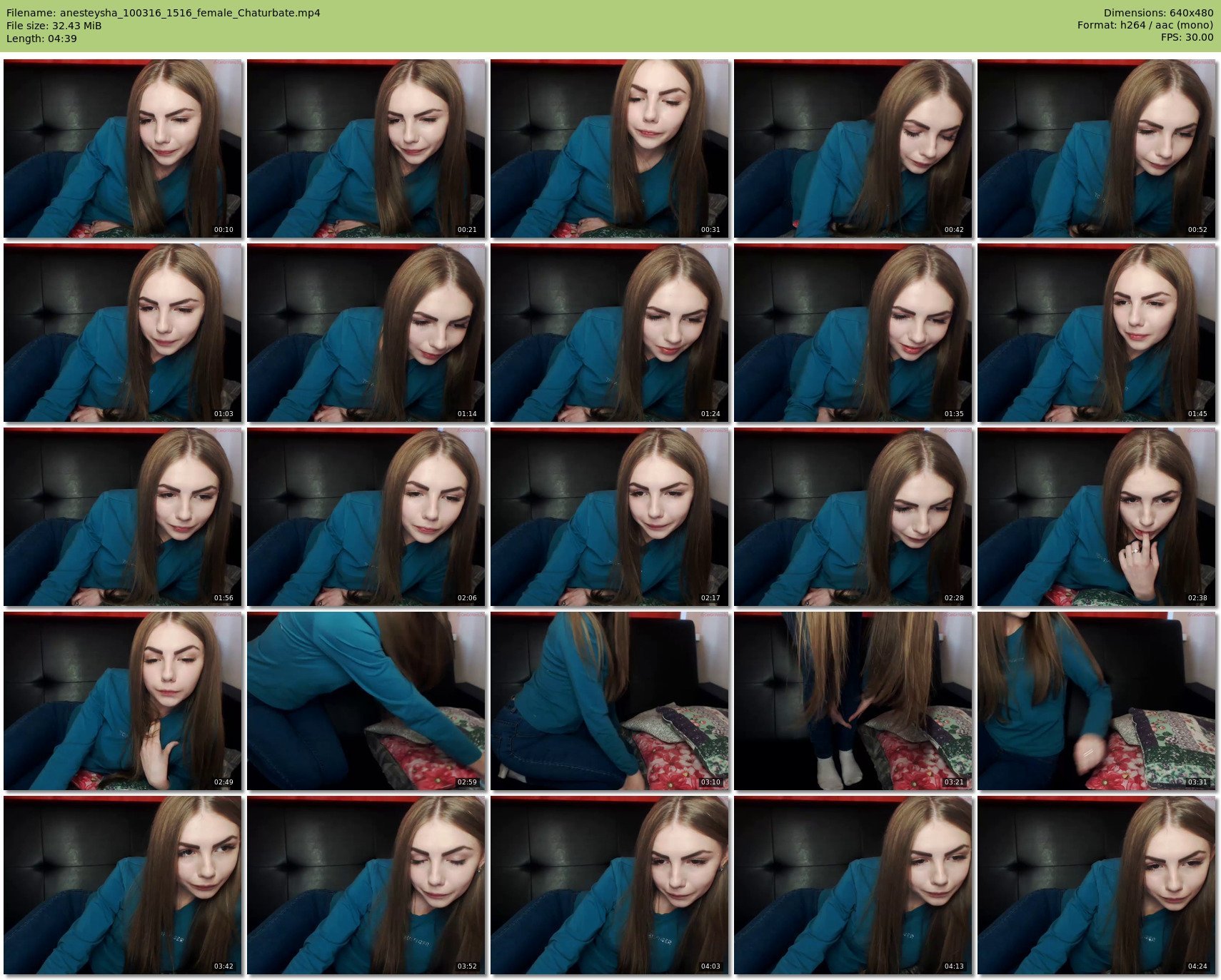Click the Filename line in the header
This screenshot has width=1221, height=980.
pyautogui.click(x=164, y=13)
